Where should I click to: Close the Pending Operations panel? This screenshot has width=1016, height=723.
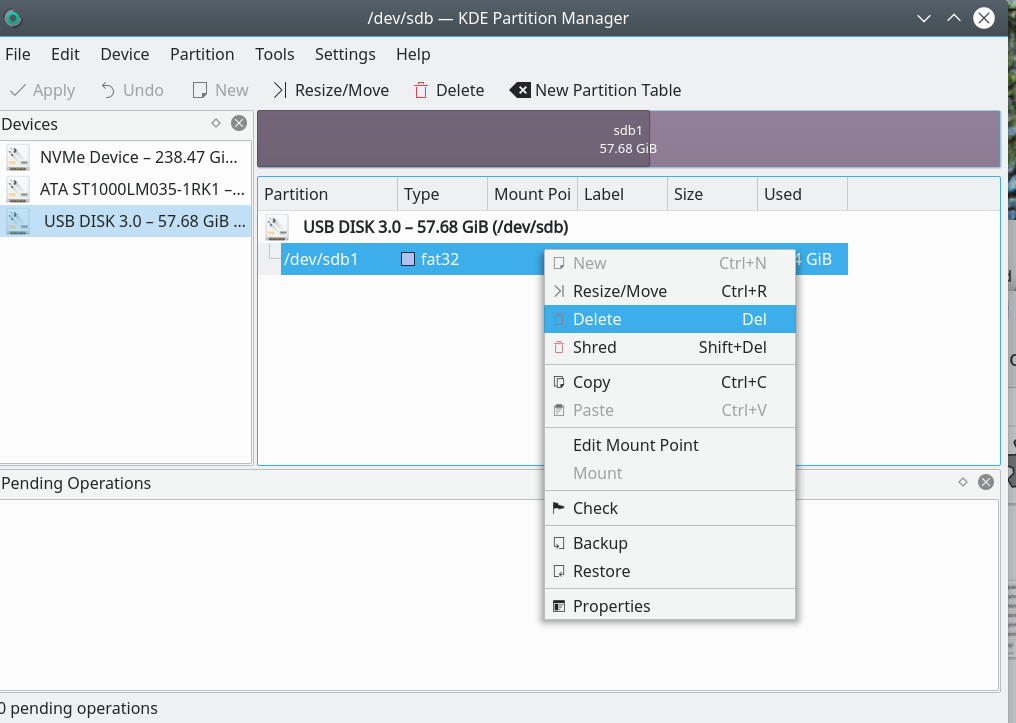985,482
